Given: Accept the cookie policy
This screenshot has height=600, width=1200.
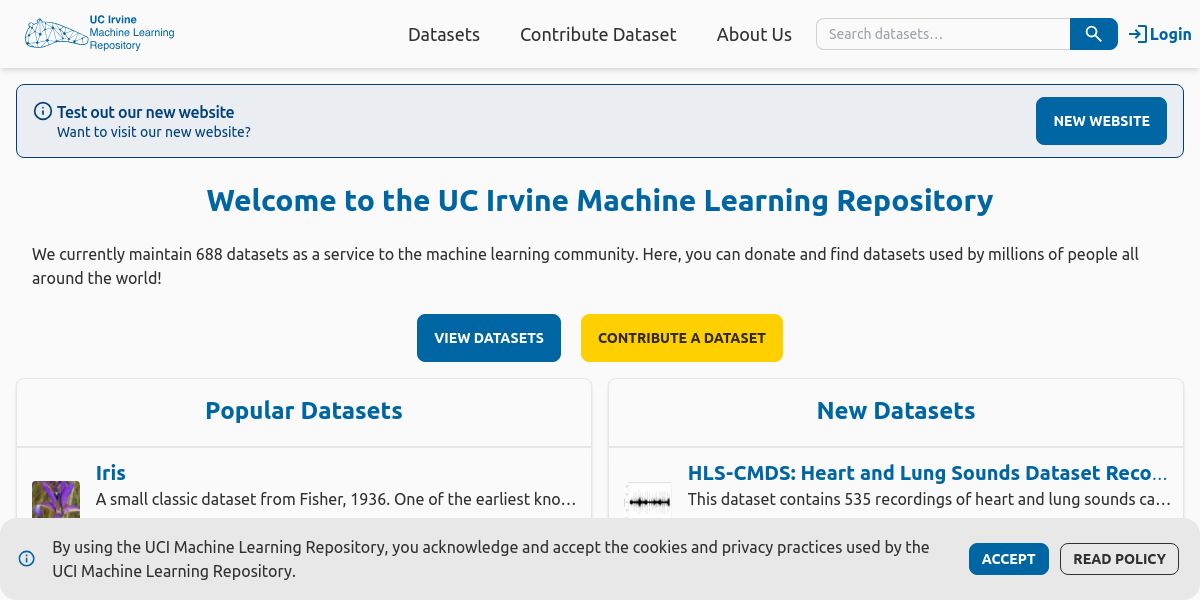Looking at the screenshot, I should click(x=1008, y=559).
